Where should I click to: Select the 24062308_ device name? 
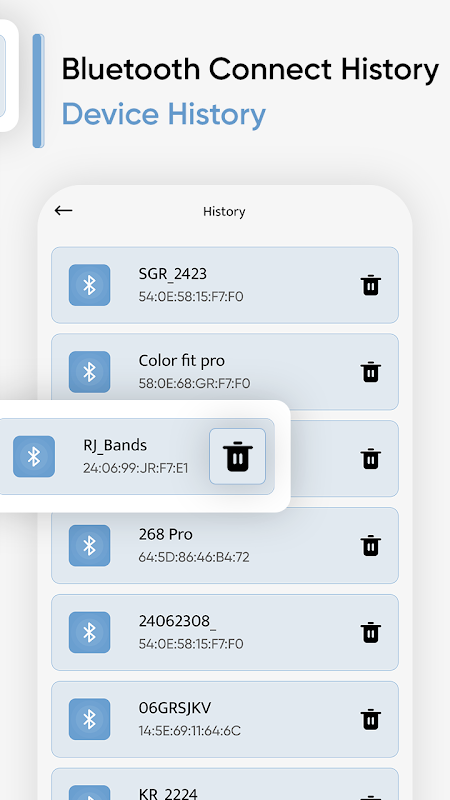click(x=177, y=621)
